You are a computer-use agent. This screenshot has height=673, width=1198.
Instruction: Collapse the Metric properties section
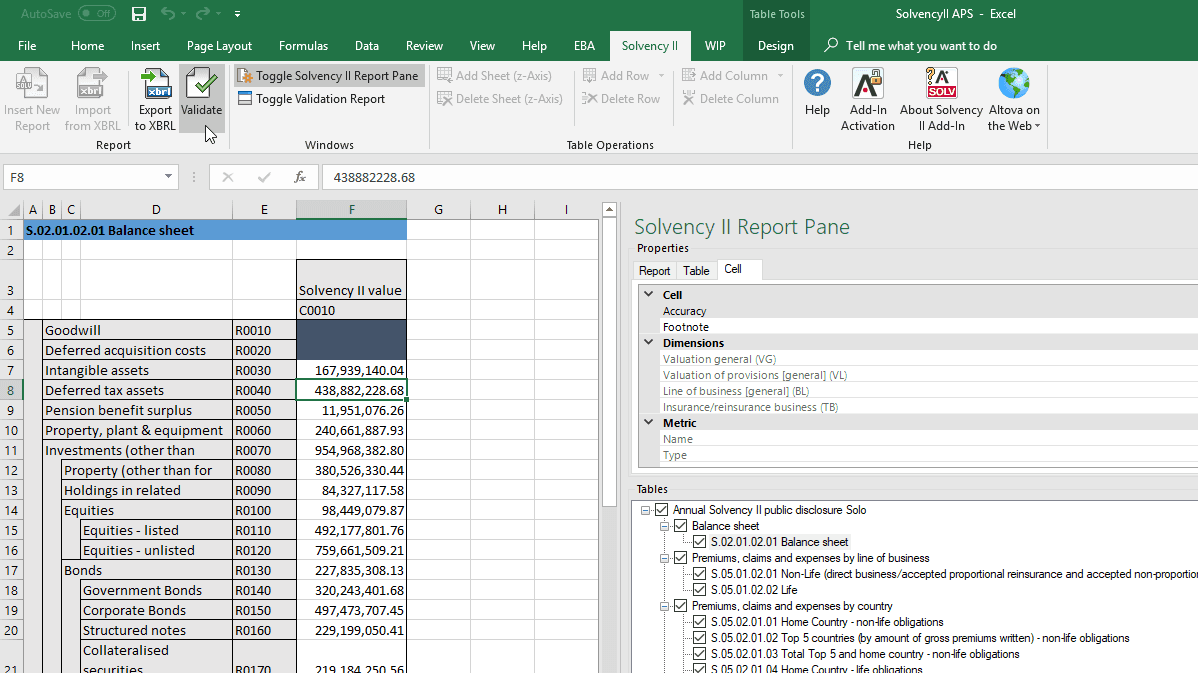(649, 422)
